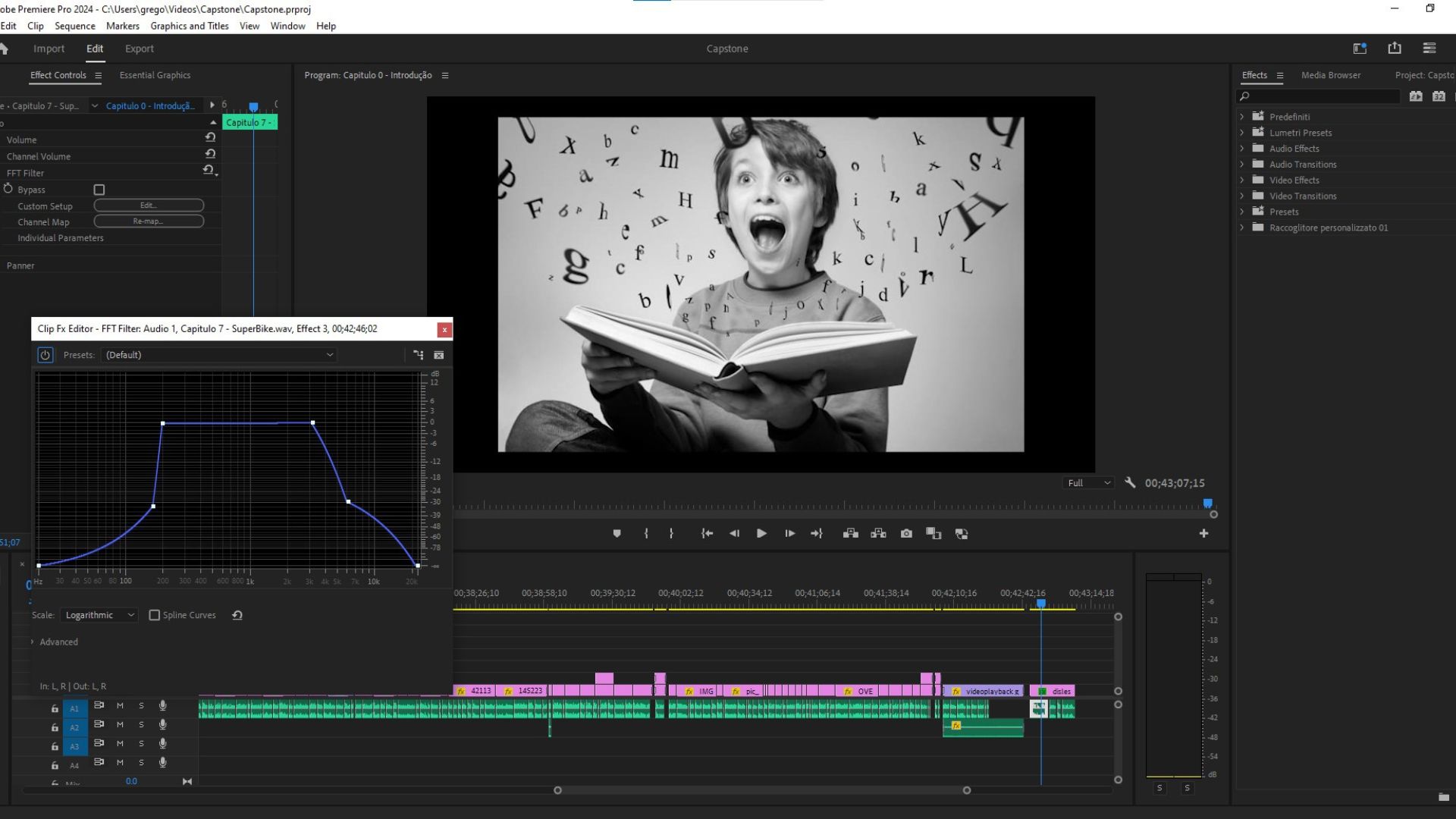Click the Export Frame camera icon
This screenshot has width=1456, height=819.
pyautogui.click(x=906, y=534)
